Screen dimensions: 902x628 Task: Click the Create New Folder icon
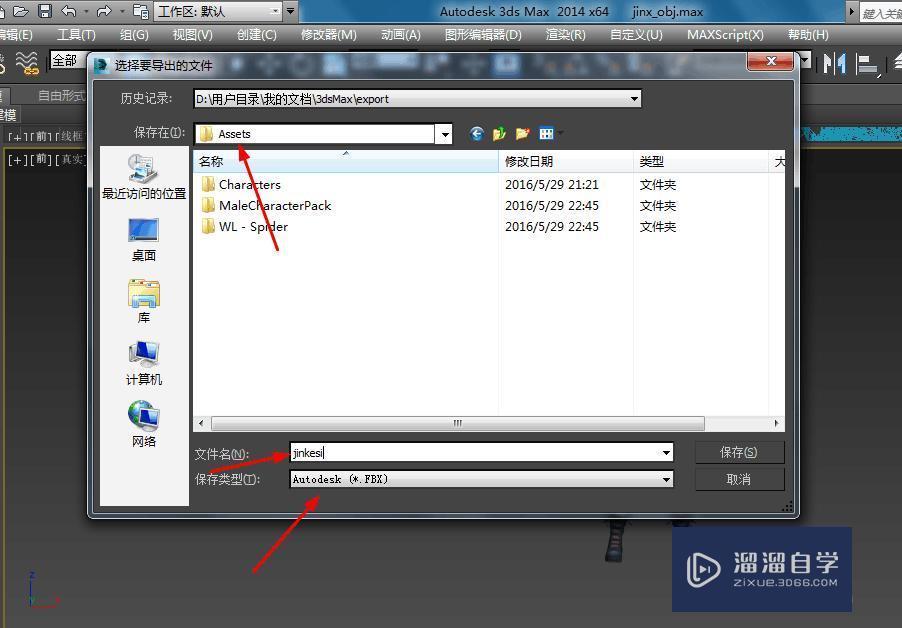coord(522,134)
